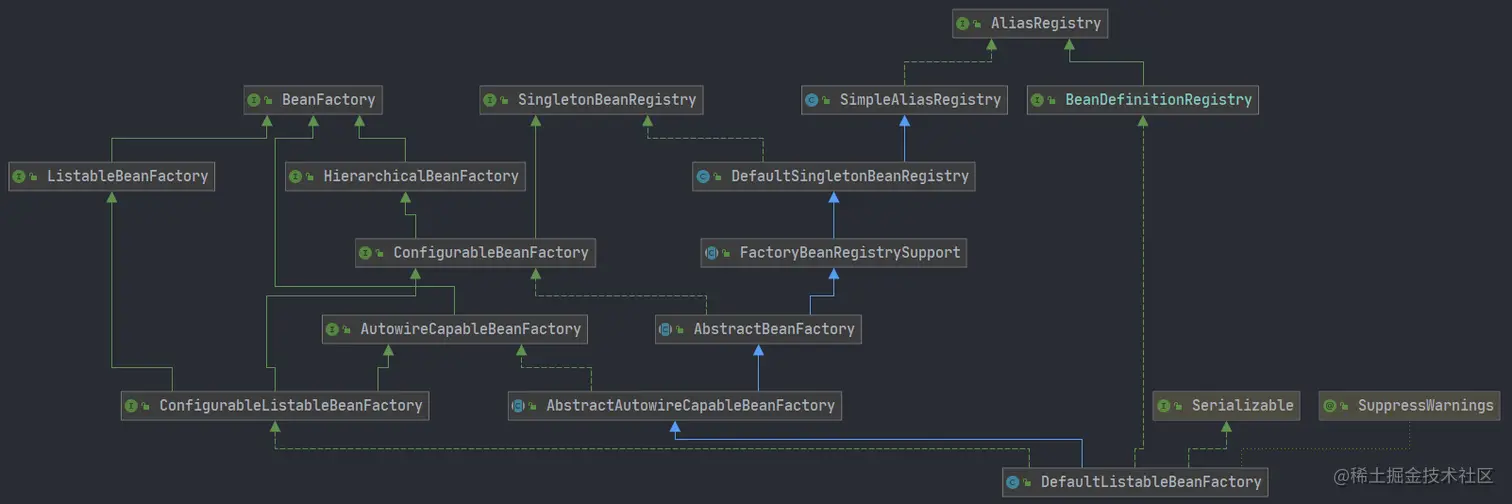Click the annotation icon beside SuppressWarnings

tap(1330, 406)
